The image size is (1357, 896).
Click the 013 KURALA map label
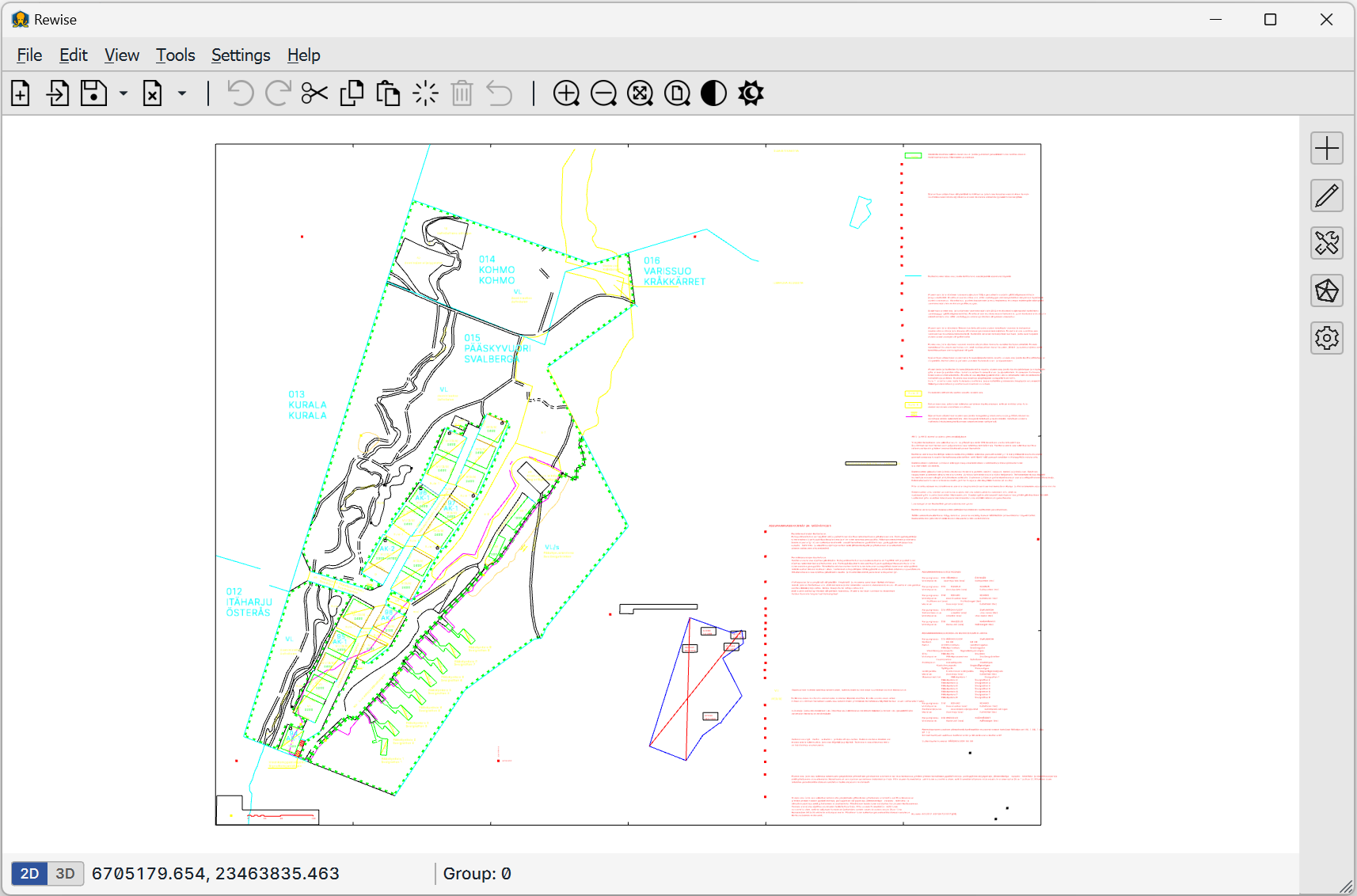point(307,404)
